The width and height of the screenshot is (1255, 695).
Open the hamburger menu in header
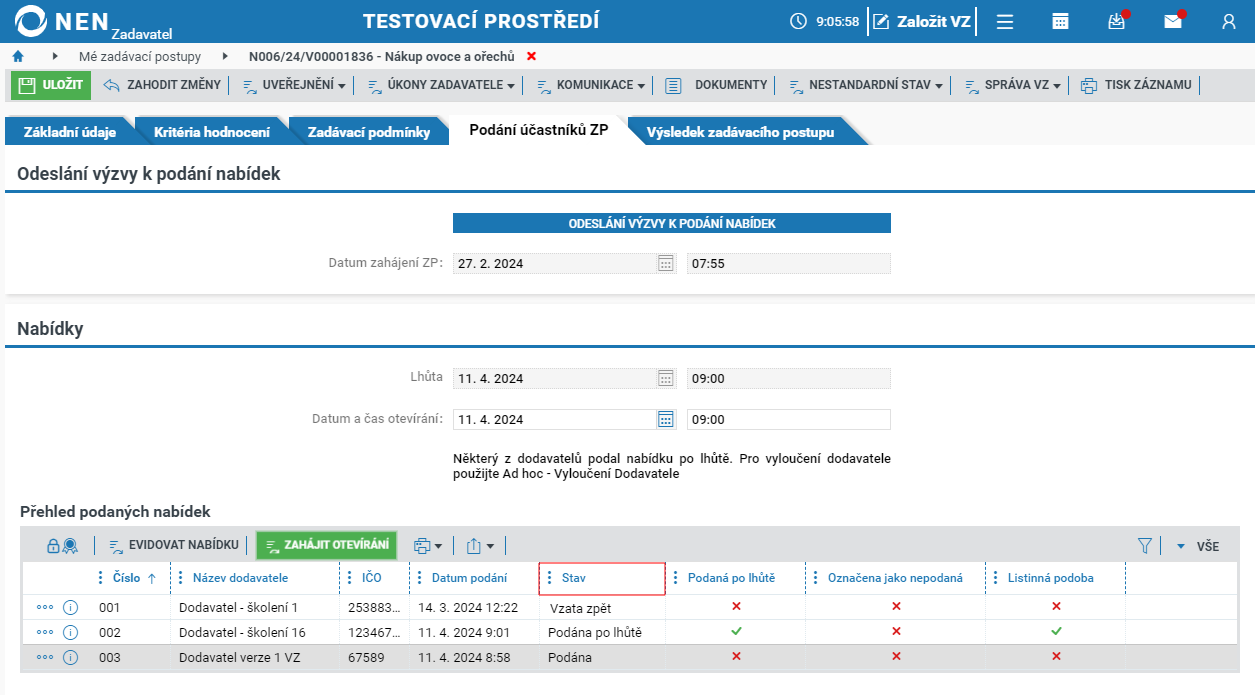(1005, 21)
